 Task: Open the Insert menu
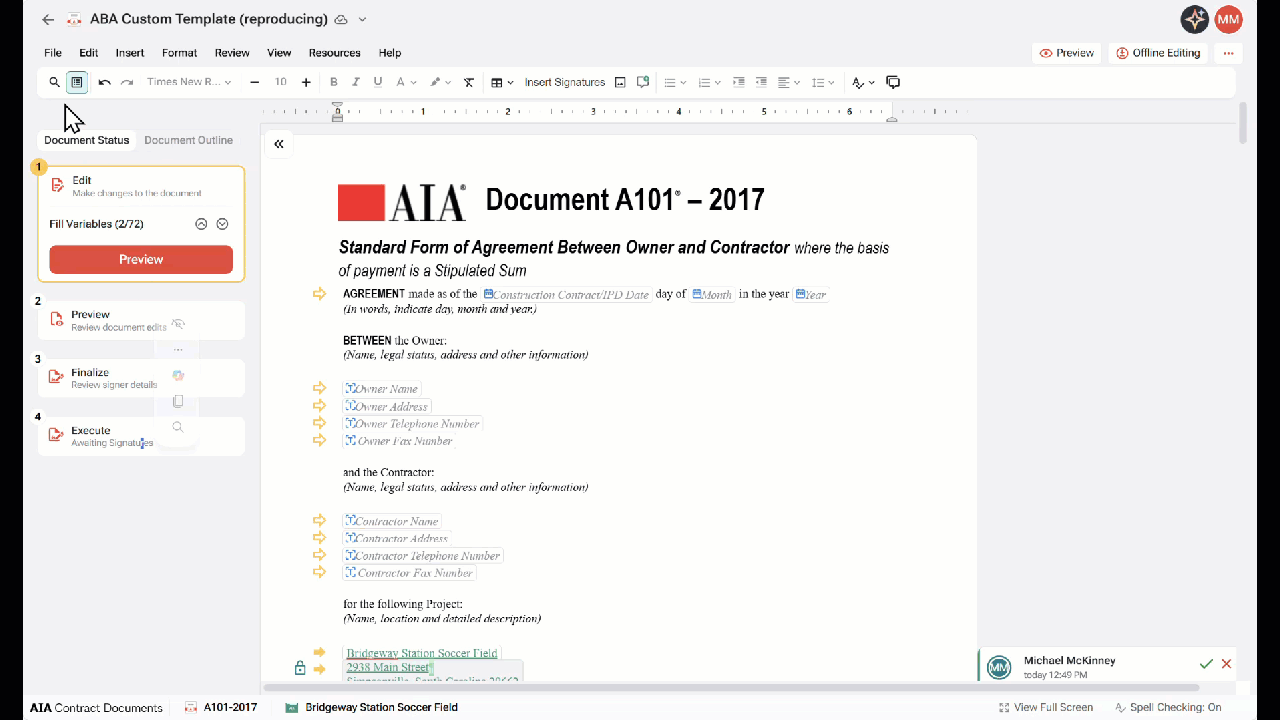(130, 53)
